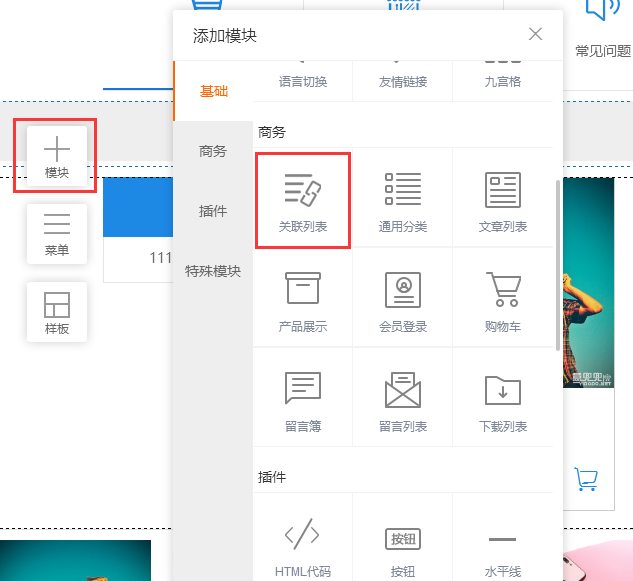Select the 购物车 module icon

pos(503,298)
